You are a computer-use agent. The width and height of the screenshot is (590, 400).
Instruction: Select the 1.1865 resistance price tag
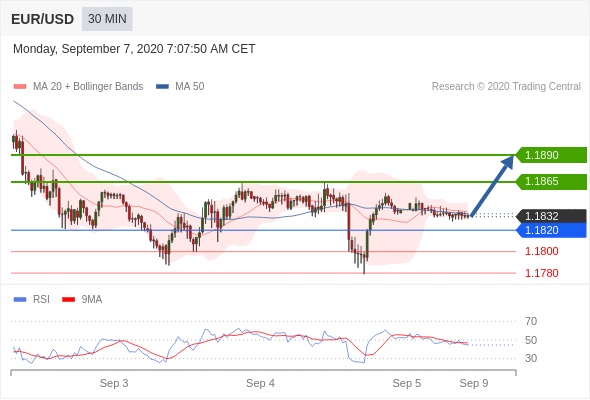tap(551, 181)
